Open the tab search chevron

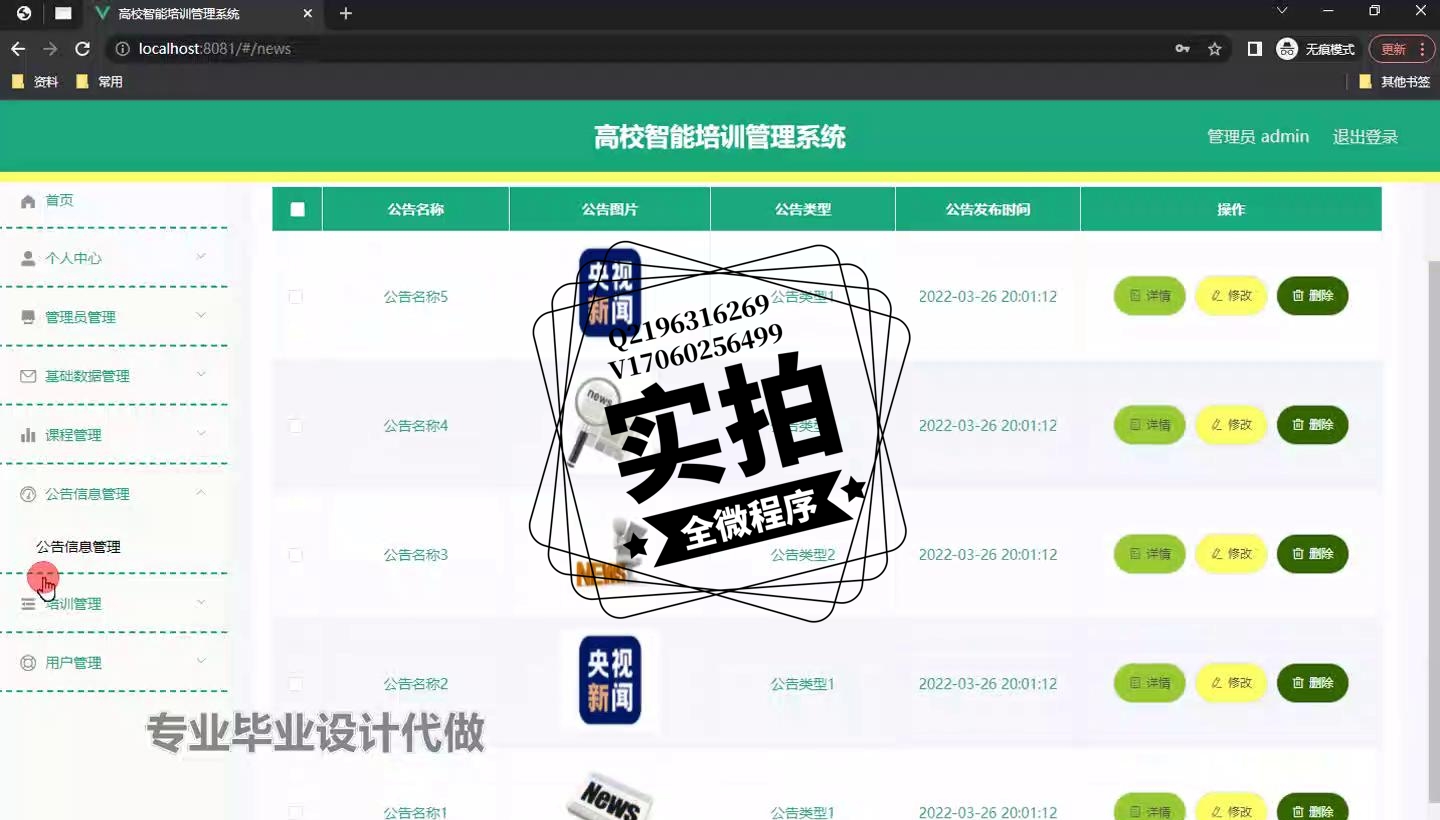click(1282, 11)
